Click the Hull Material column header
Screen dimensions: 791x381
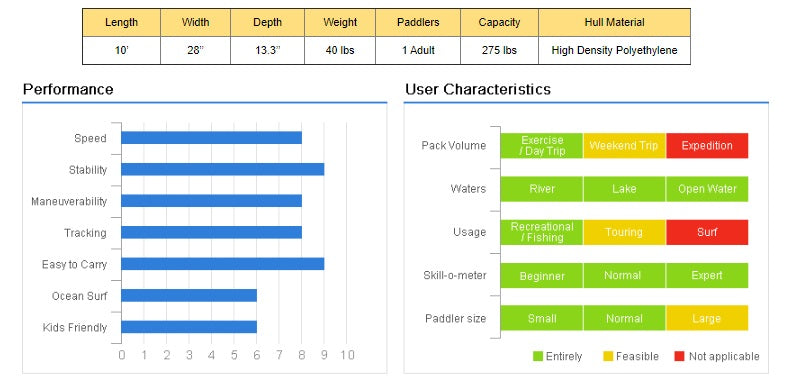(x=614, y=23)
